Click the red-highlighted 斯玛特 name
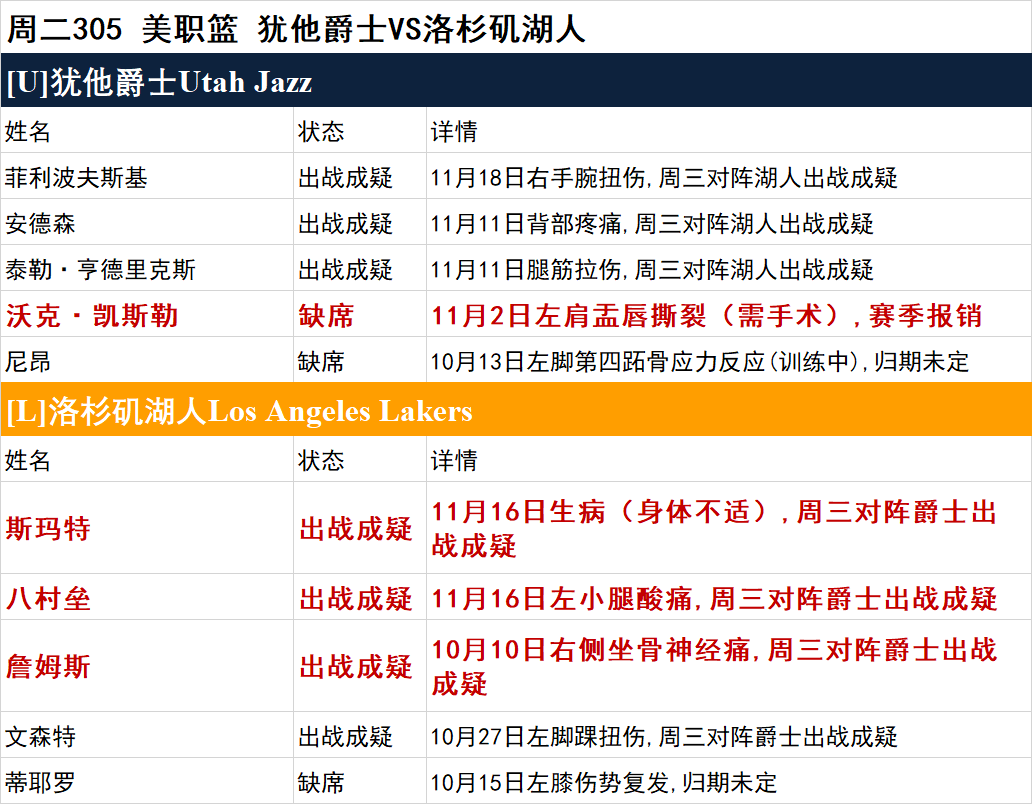Viewport: 1032px width, 804px height. [x=48, y=527]
